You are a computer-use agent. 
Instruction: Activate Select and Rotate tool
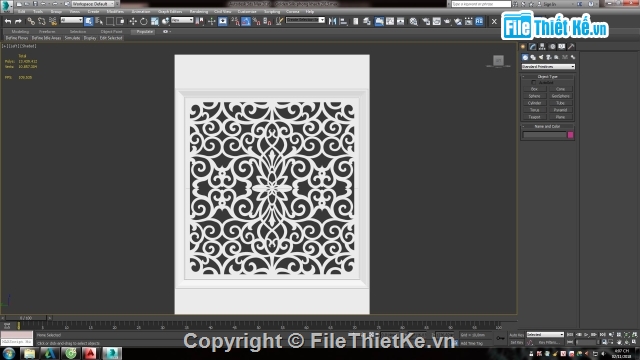[144, 21]
